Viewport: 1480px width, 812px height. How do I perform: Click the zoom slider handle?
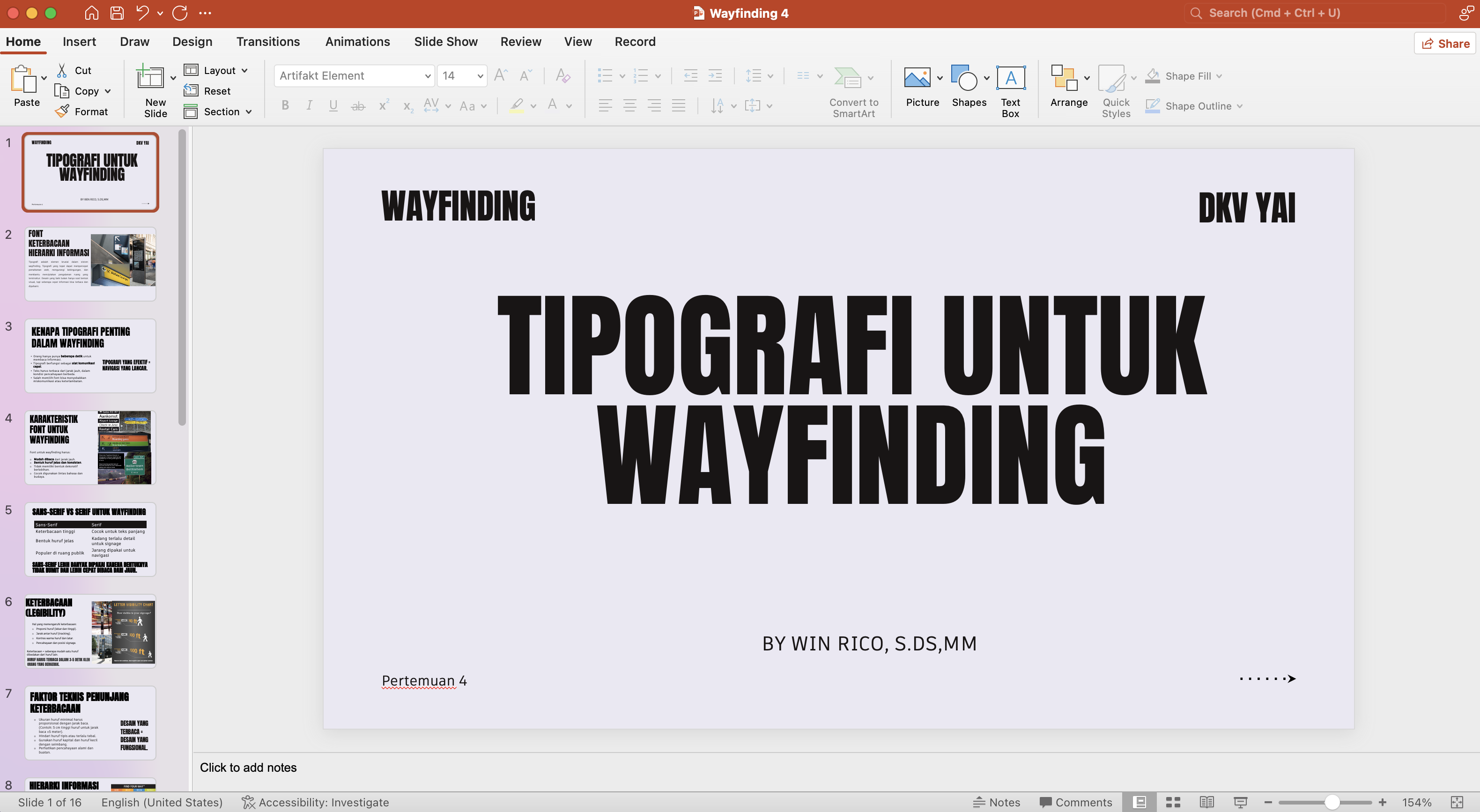(x=1332, y=802)
